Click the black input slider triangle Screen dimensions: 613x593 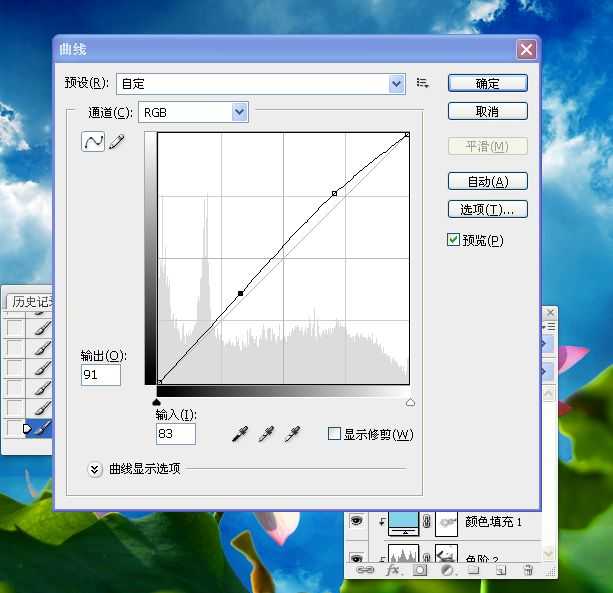[x=156, y=402]
